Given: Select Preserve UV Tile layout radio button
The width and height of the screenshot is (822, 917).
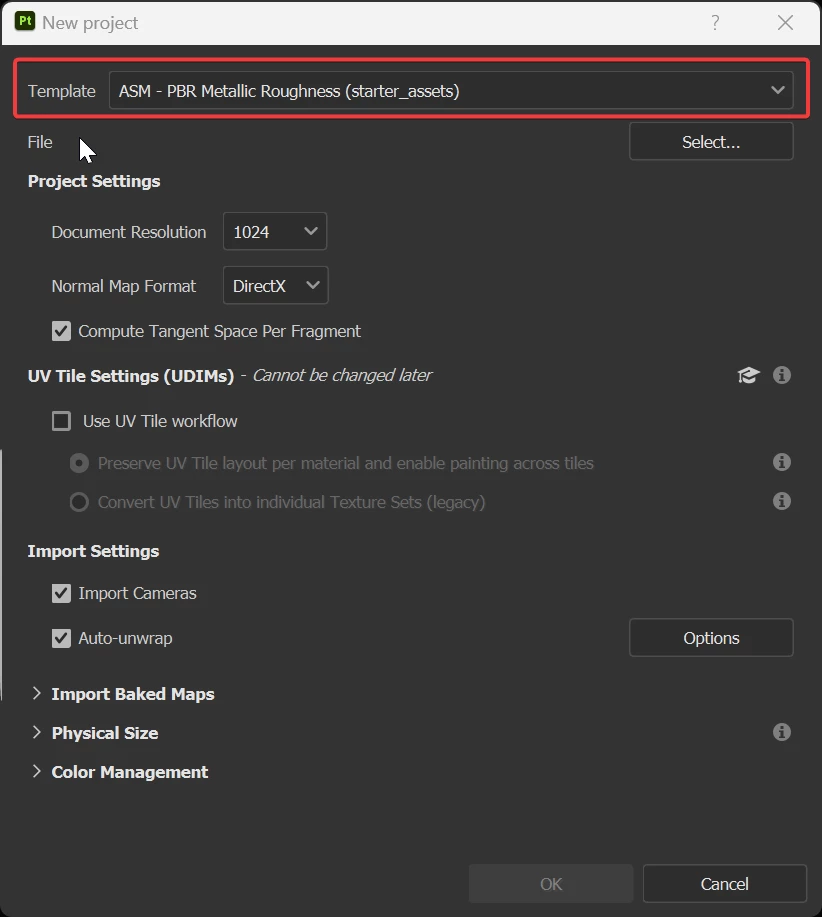Looking at the screenshot, I should coord(79,463).
